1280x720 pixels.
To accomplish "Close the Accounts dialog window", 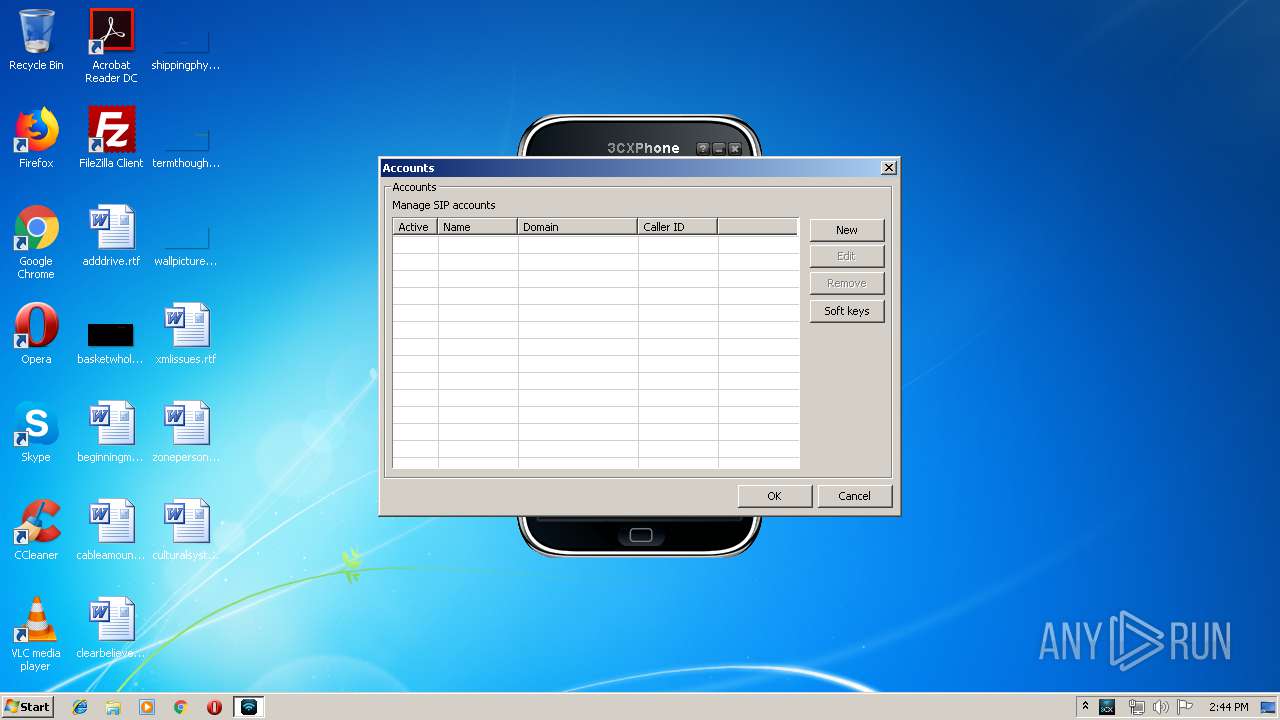I will coord(888,168).
